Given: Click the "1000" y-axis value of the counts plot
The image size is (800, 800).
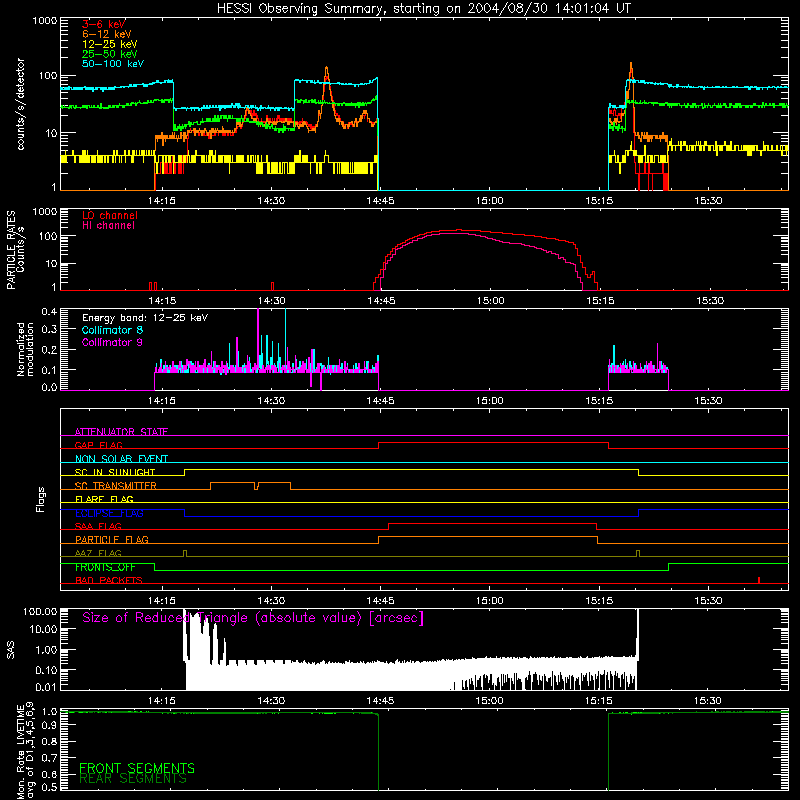Looking at the screenshot, I should click(x=44, y=21).
